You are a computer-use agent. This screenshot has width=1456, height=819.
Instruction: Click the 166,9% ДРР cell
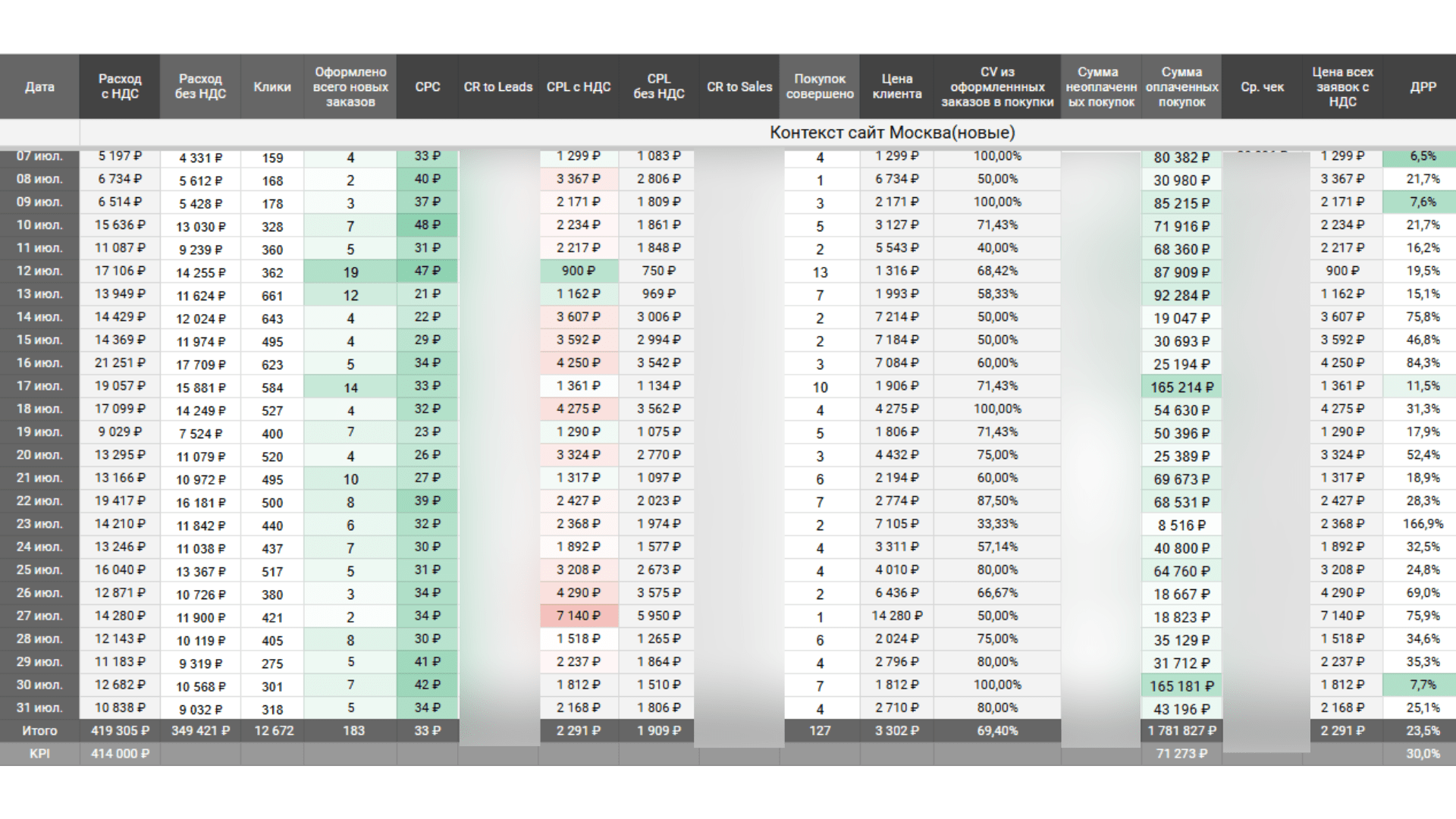1423,524
